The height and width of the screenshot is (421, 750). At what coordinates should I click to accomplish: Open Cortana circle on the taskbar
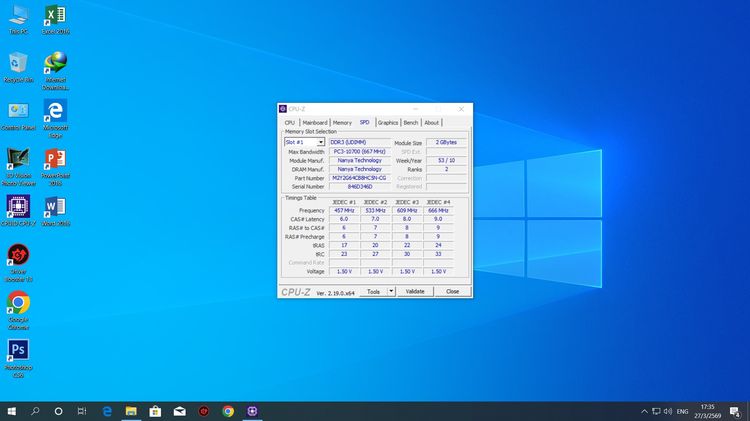58,411
